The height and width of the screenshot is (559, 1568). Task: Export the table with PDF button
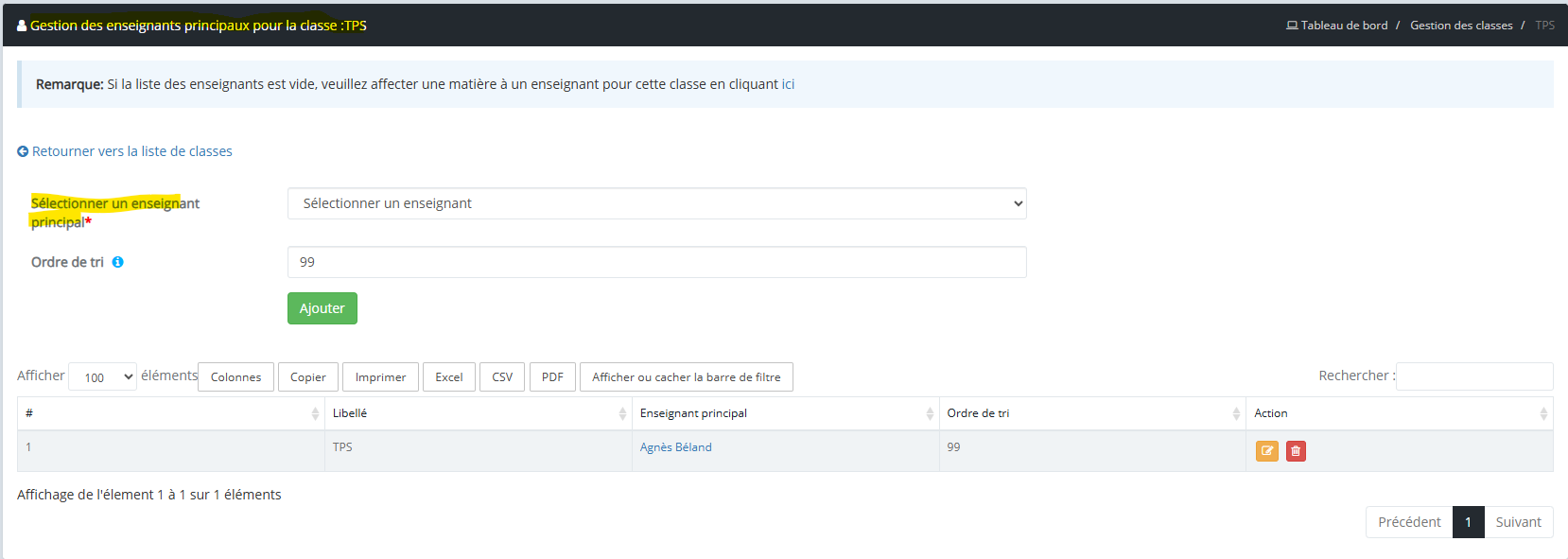[x=552, y=376]
